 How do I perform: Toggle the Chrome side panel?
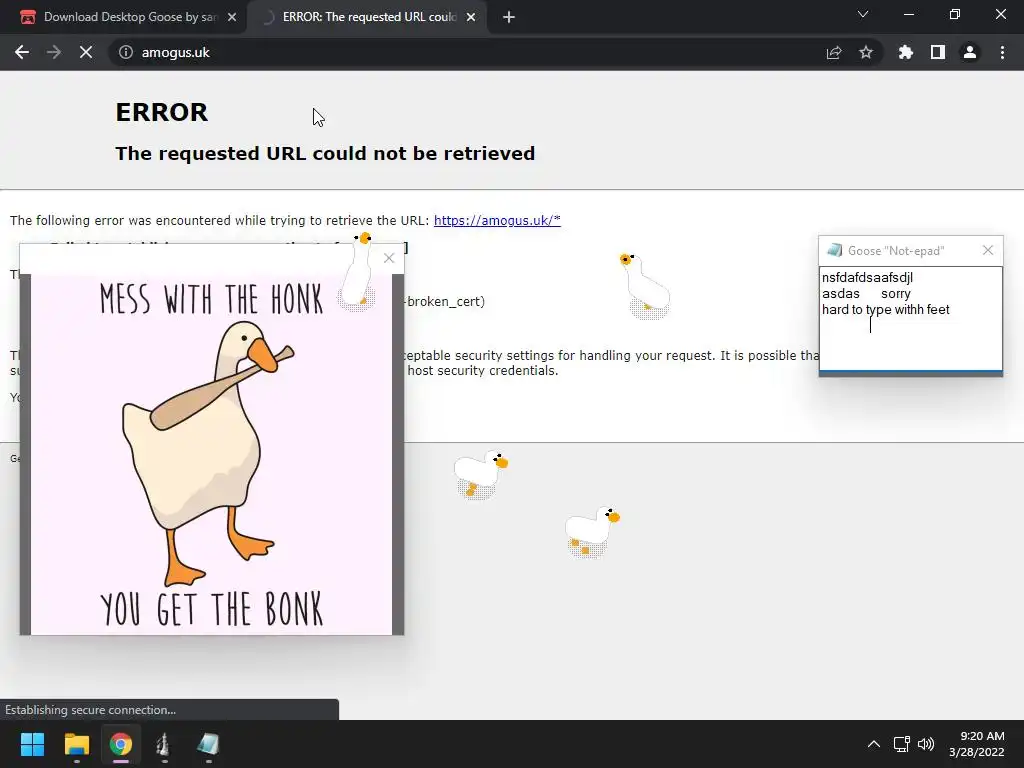pos(938,52)
